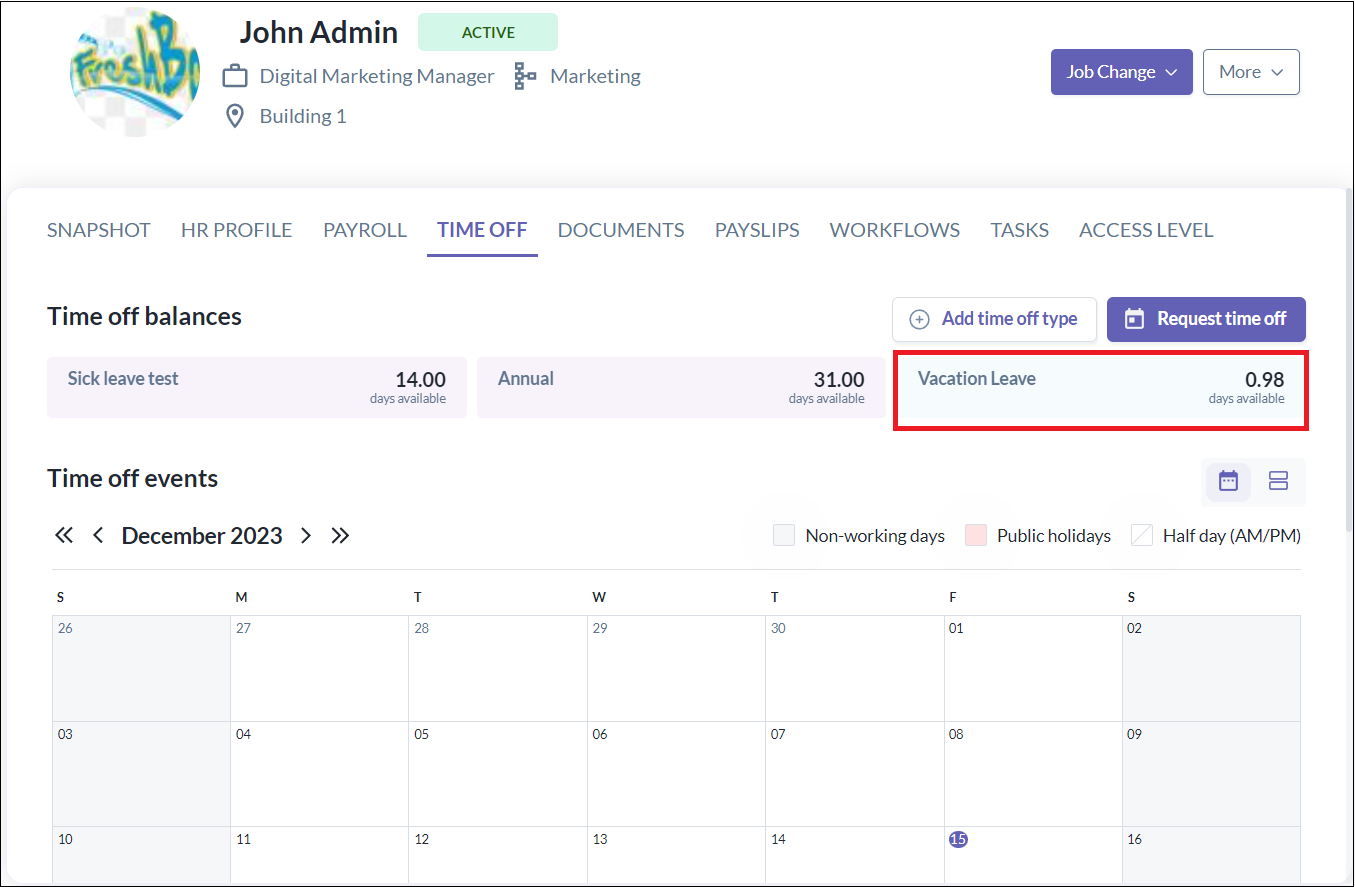
Task: Select the calendar cell for 04
Action: 319,774
